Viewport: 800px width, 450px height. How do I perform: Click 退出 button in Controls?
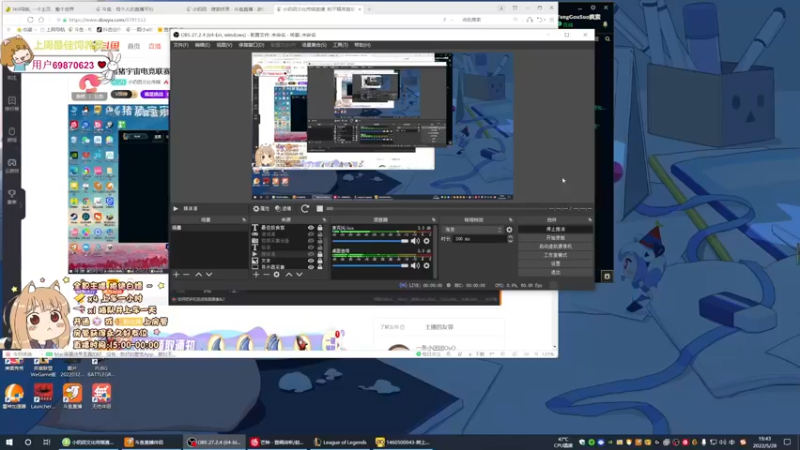555,272
